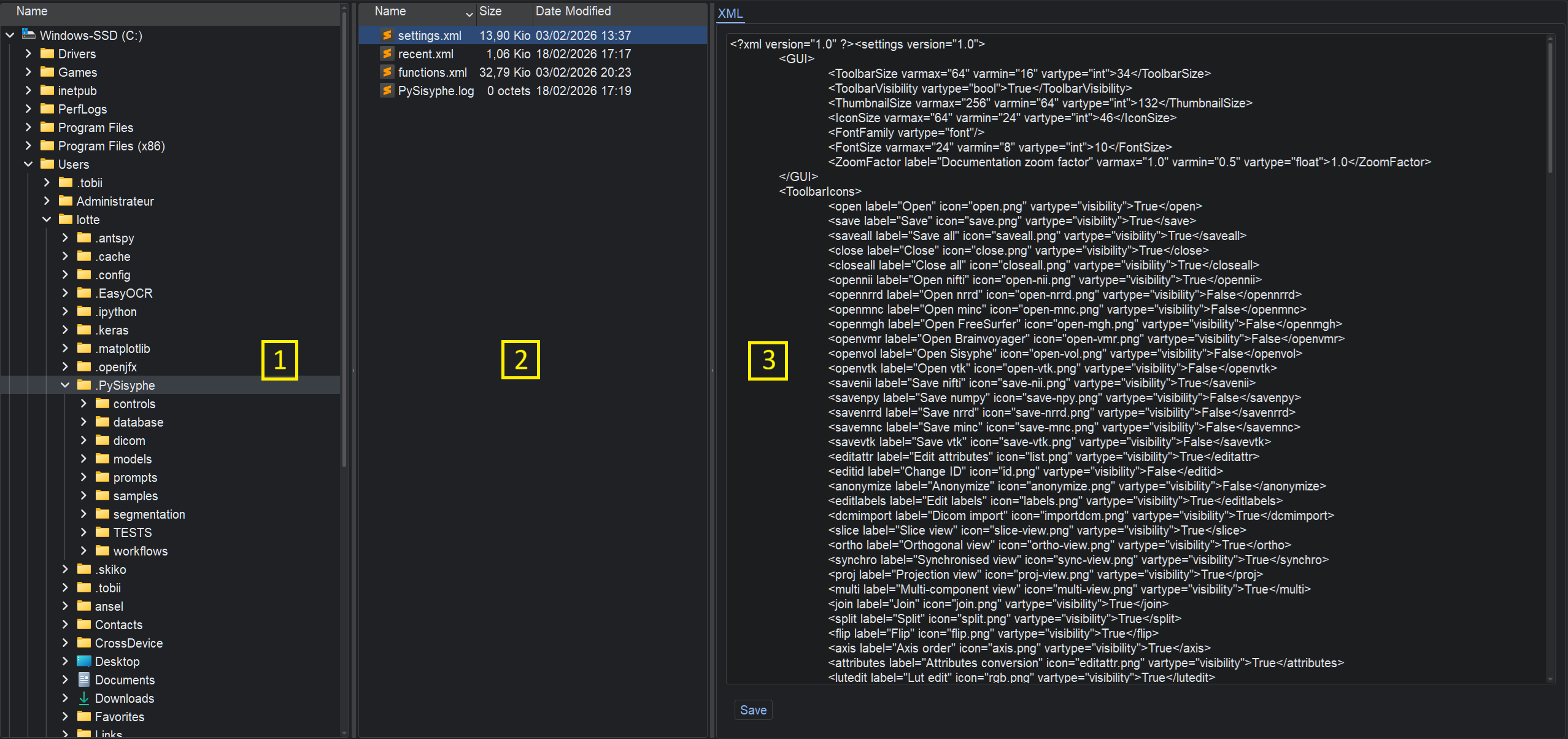
Task: Click the Windows-SSD (C:) drive icon
Action: point(29,35)
